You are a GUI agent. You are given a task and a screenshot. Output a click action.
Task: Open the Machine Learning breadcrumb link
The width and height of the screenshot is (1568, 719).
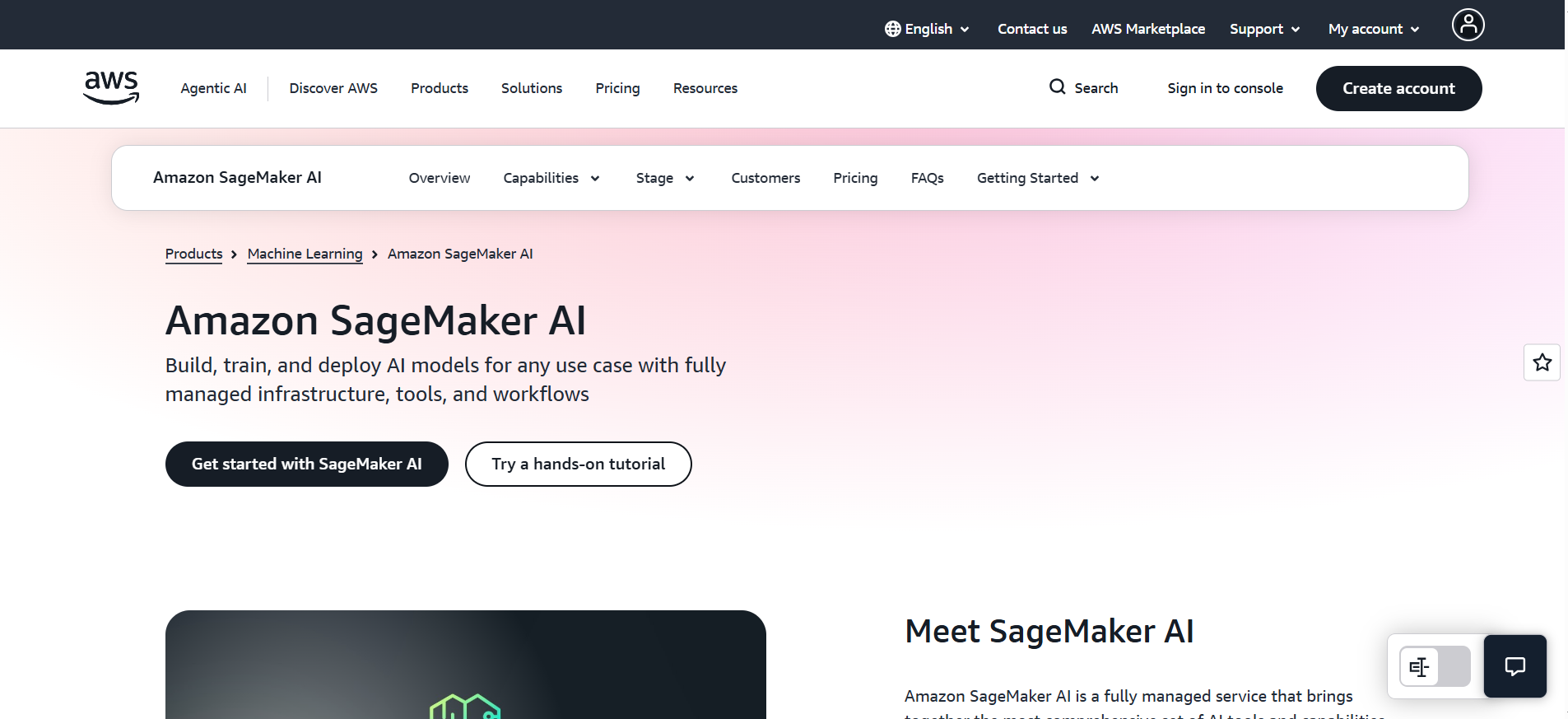pyautogui.click(x=305, y=254)
